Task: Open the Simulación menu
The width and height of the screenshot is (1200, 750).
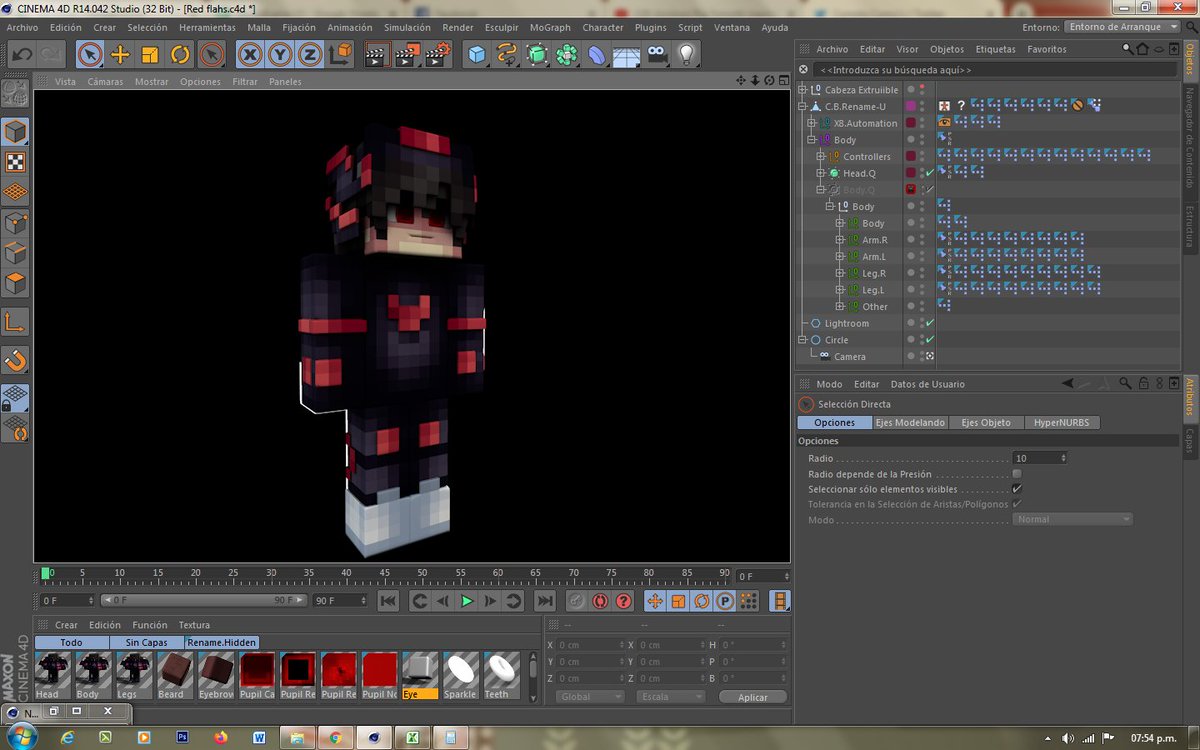Action: (x=407, y=27)
